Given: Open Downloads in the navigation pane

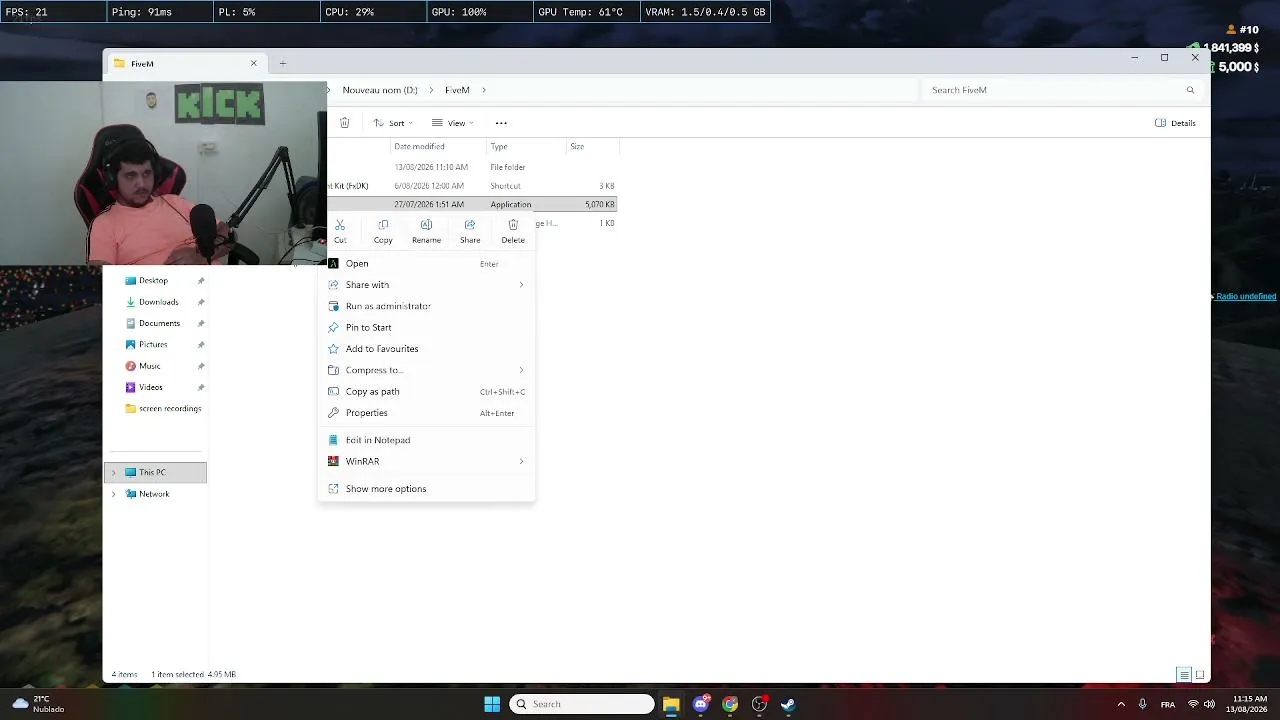Looking at the screenshot, I should coord(156,302).
